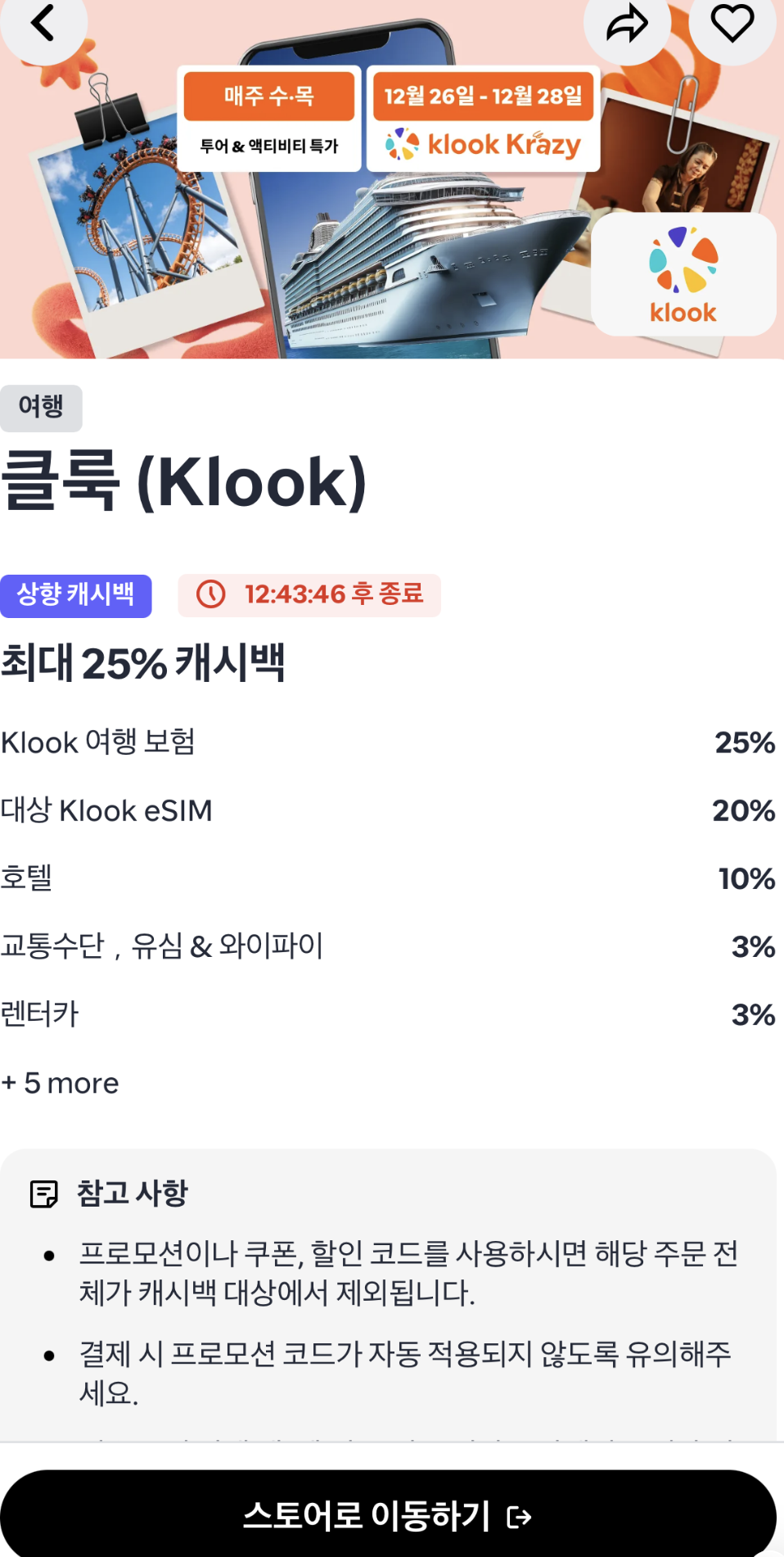This screenshot has height=1557, width=784.
Task: Tap the 상향 캐시백 badge to toggle details
Action: tap(76, 595)
